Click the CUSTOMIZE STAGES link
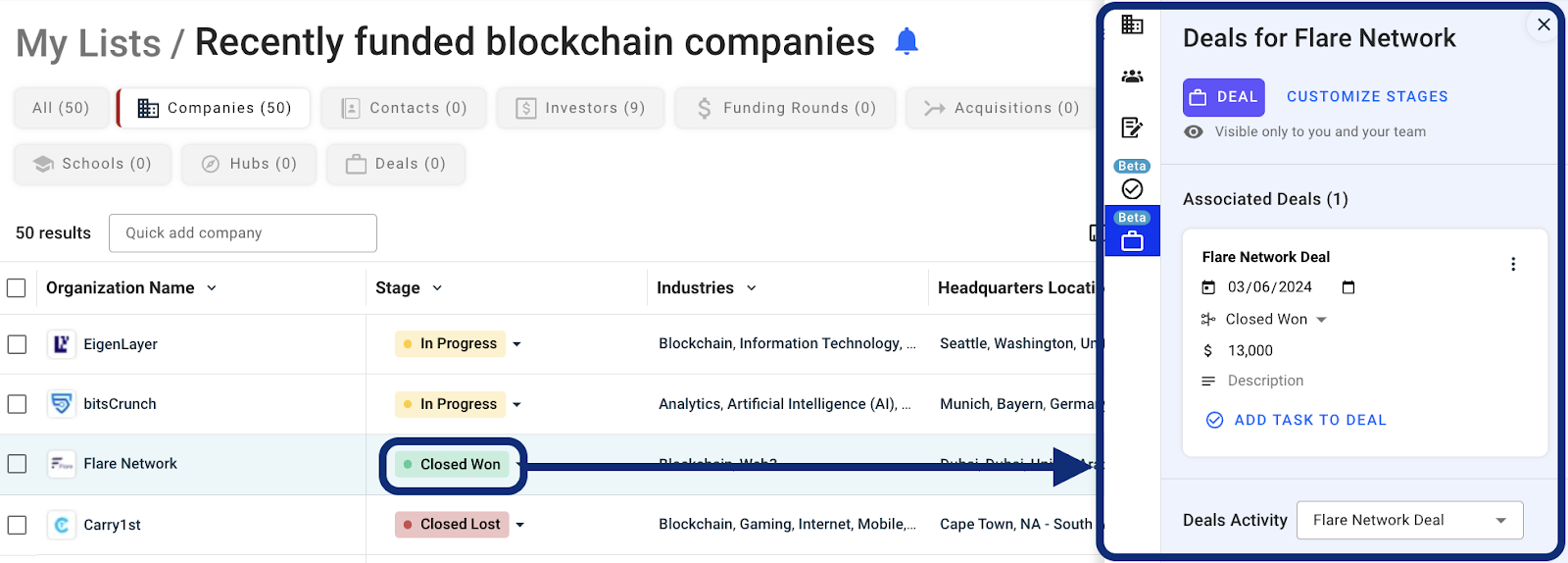Screen dimensions: 1568x563 click(1367, 96)
